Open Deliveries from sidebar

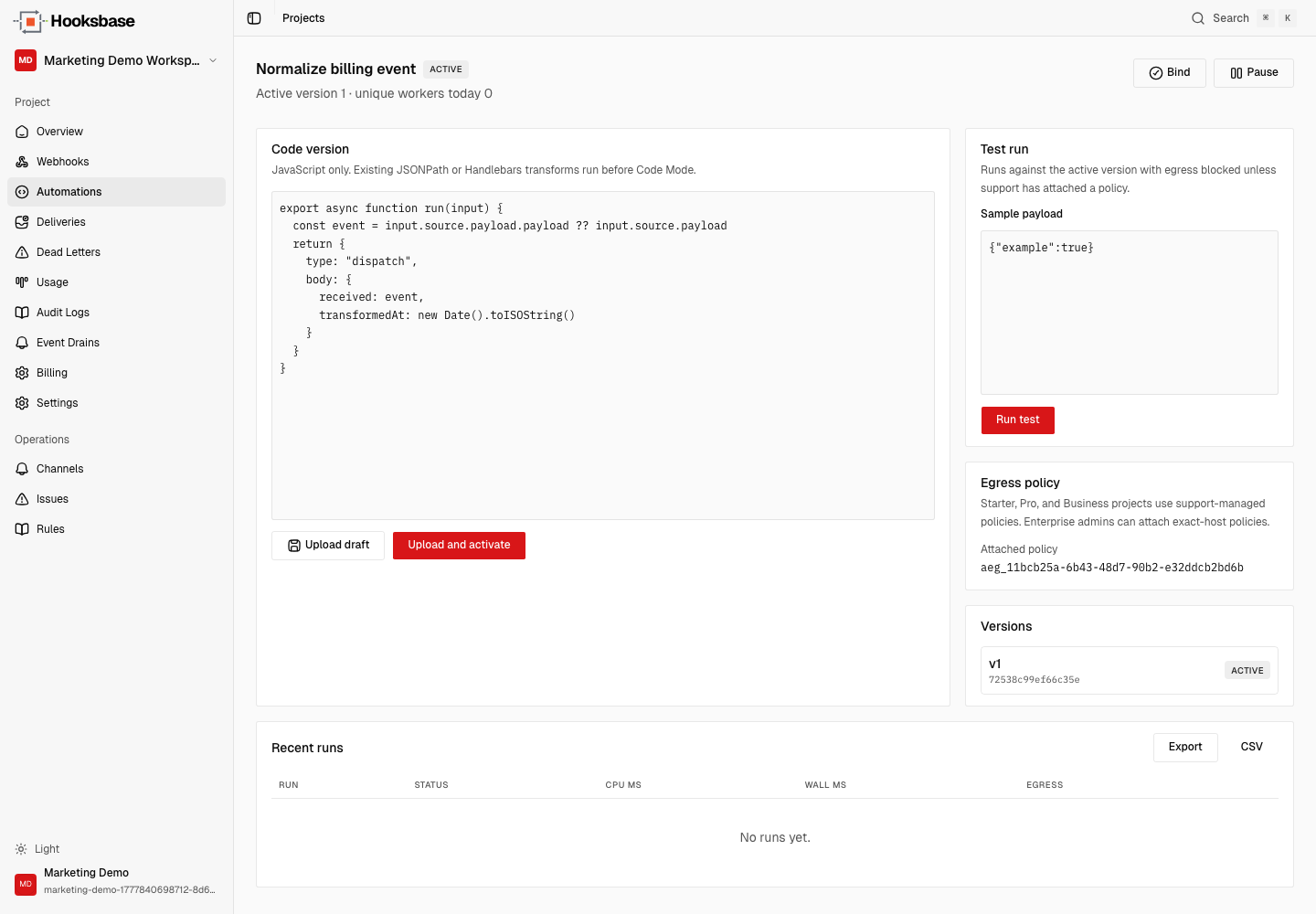coord(116,222)
